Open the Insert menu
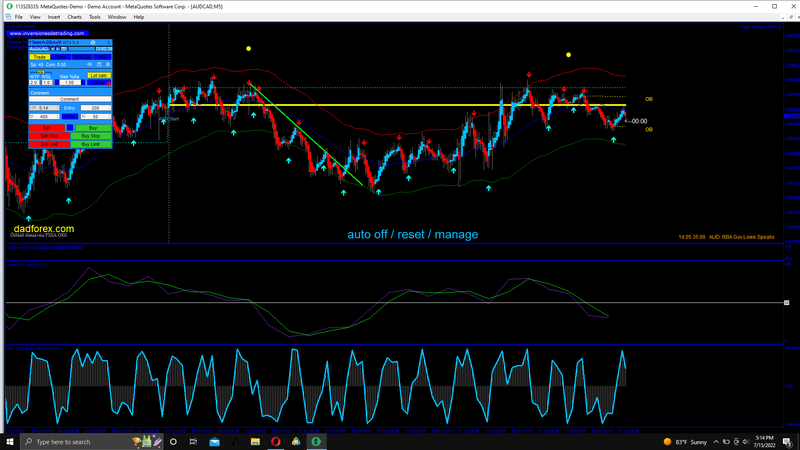The height and width of the screenshot is (450, 800). pos(54,17)
